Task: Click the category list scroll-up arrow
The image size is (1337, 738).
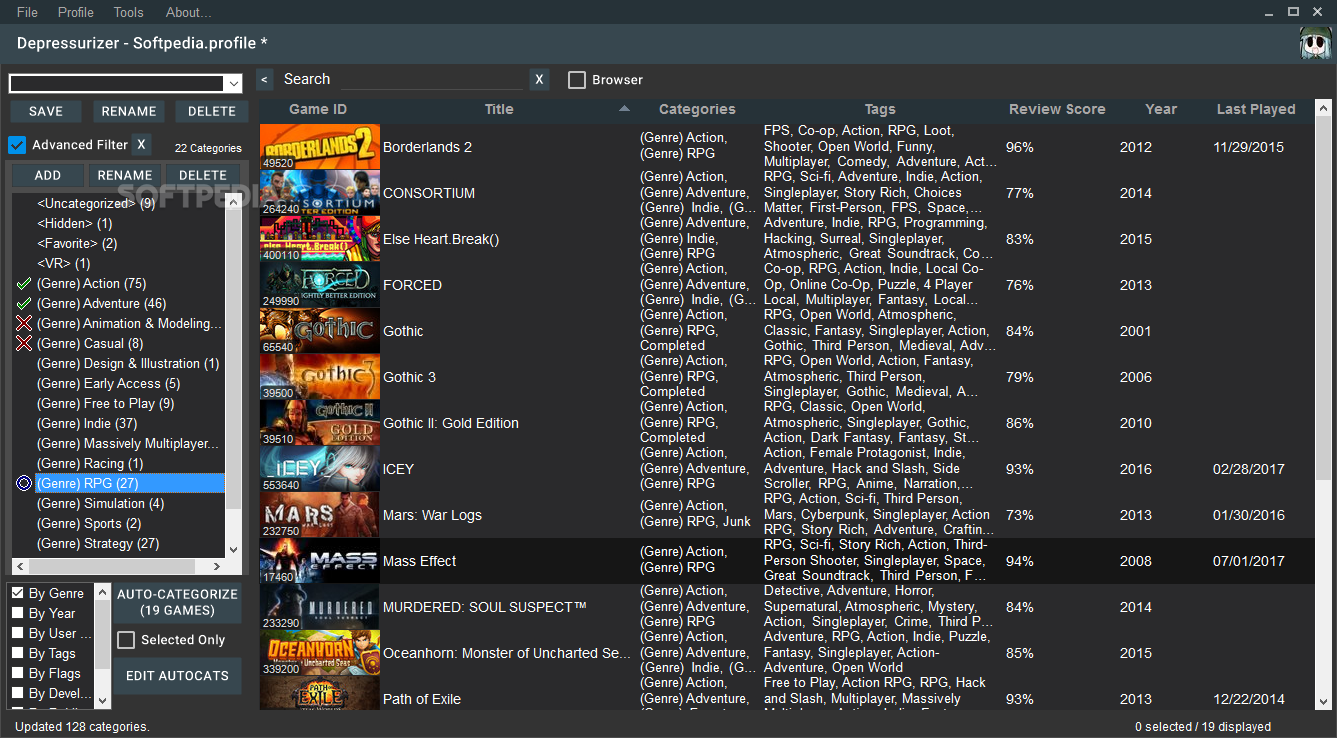Action: coord(233,201)
